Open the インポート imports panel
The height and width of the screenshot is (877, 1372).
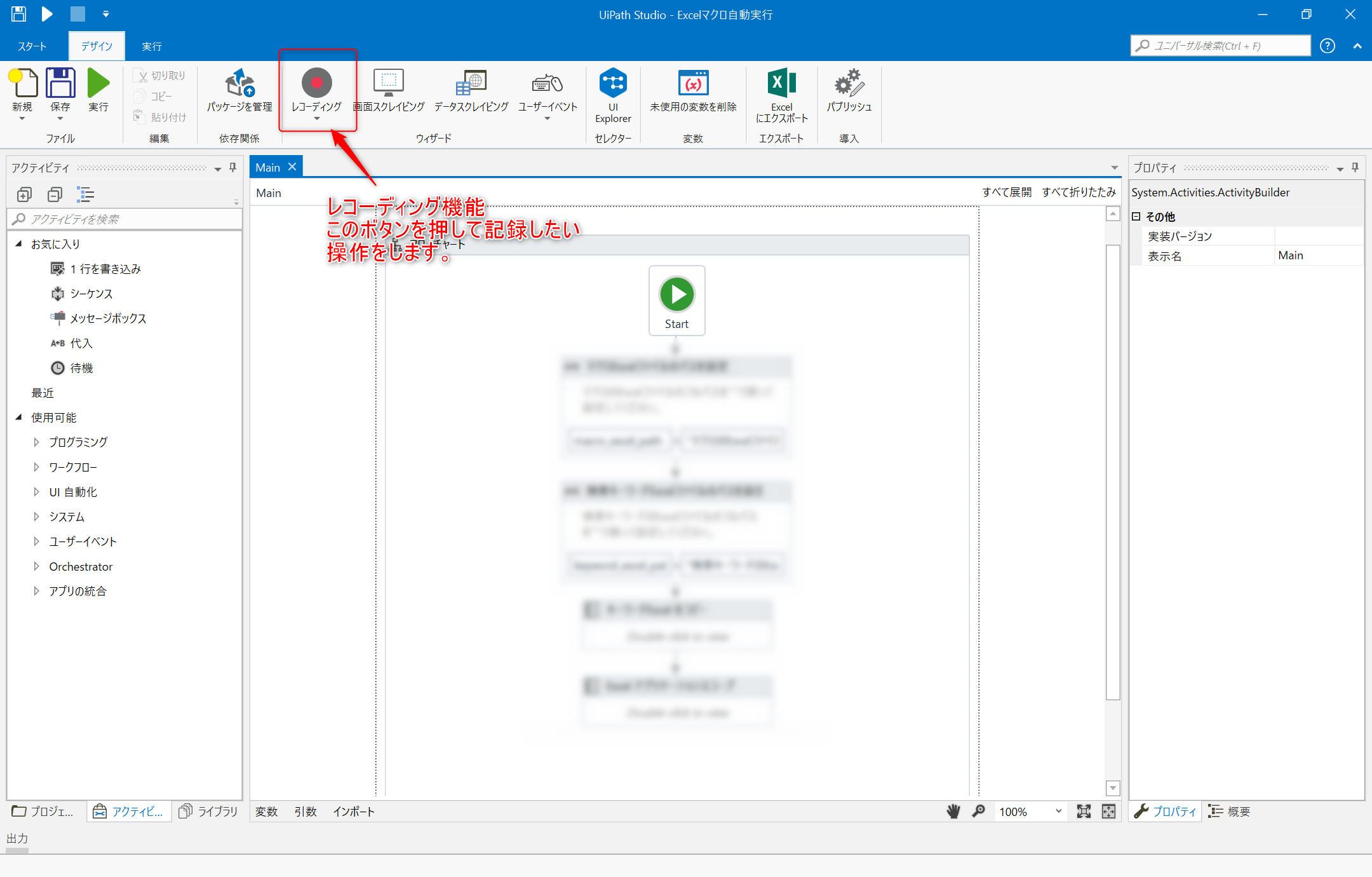pyautogui.click(x=354, y=812)
